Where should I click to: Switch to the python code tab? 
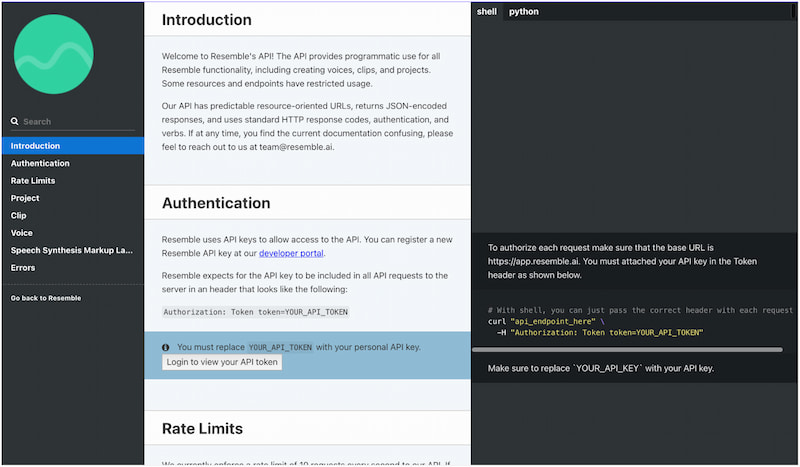click(523, 12)
